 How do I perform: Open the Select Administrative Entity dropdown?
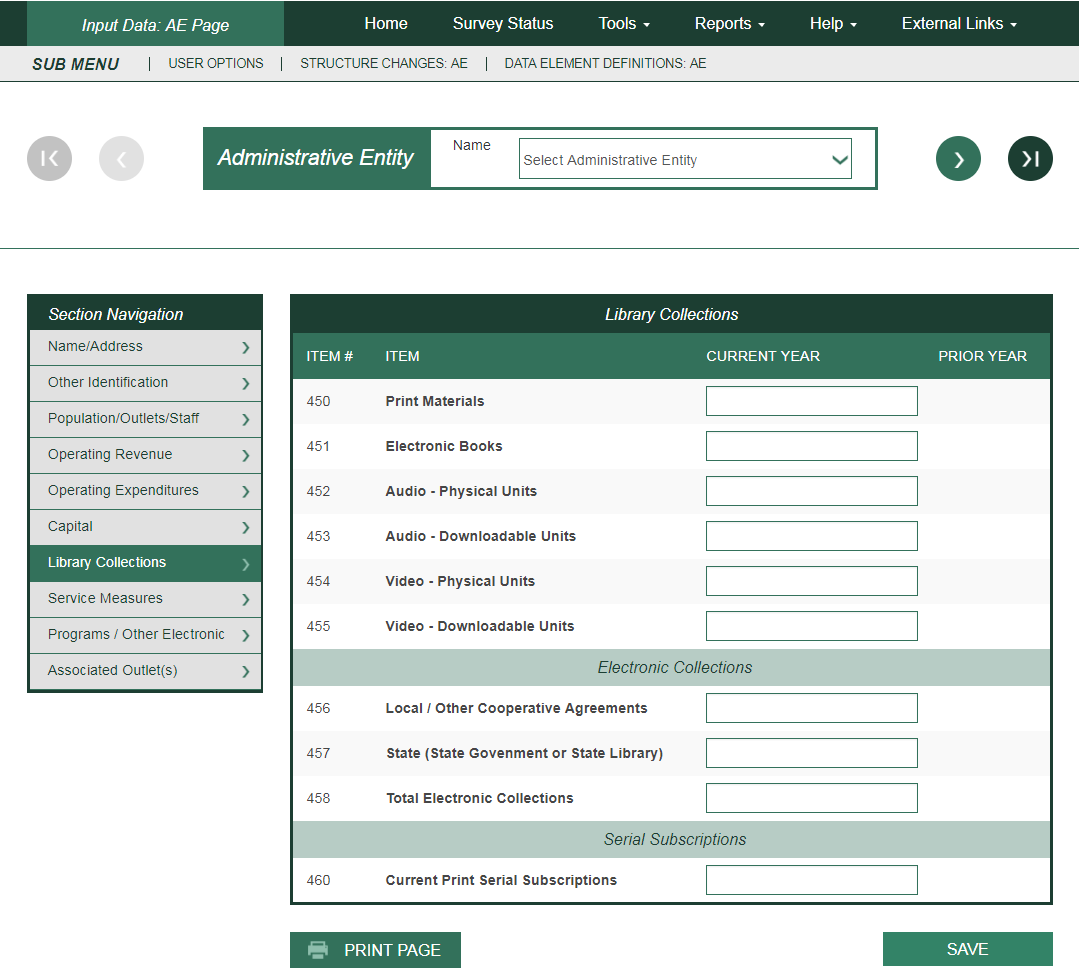pos(685,160)
